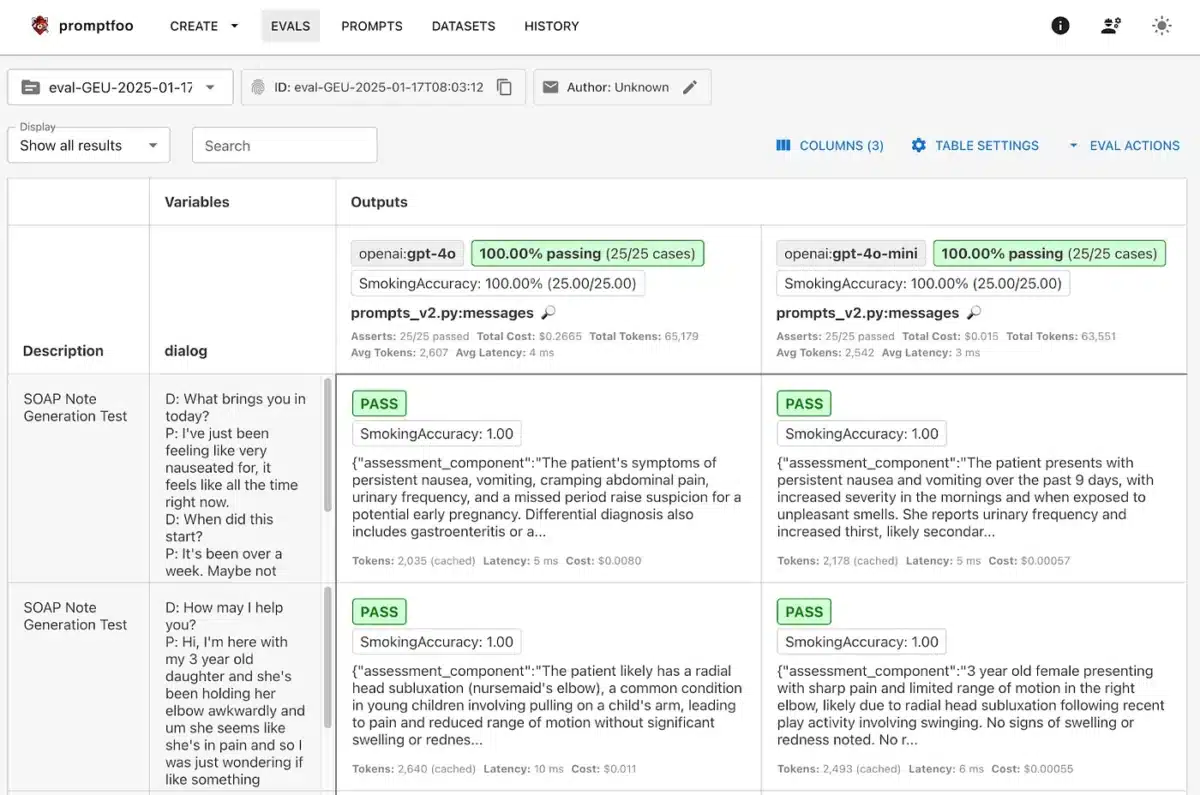Go to the EVALS tab

290,26
